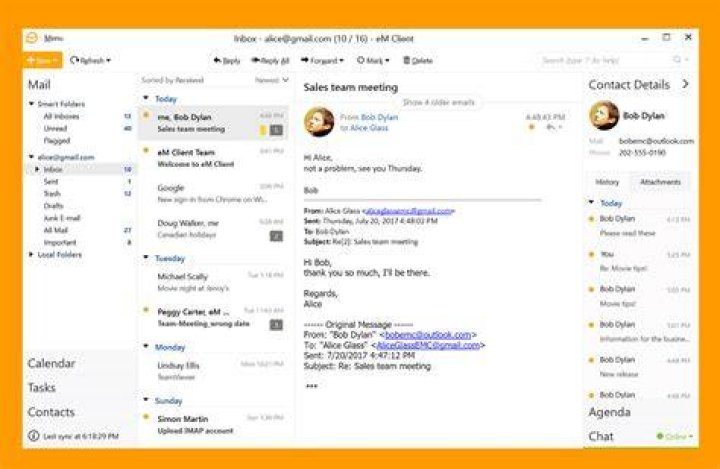Open the Unread smart folder

tap(56, 129)
